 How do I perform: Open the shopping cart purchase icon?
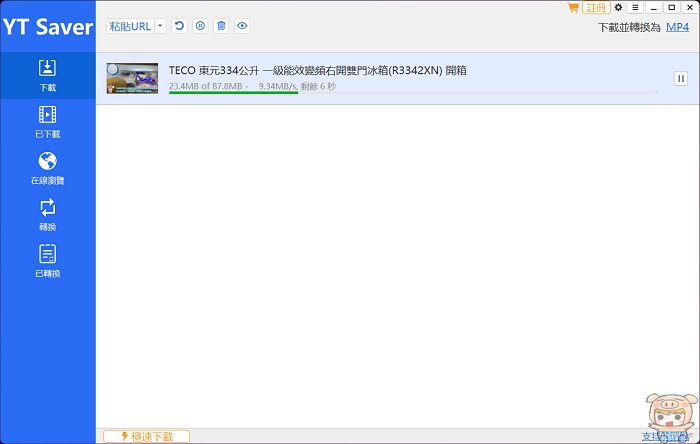(573, 7)
